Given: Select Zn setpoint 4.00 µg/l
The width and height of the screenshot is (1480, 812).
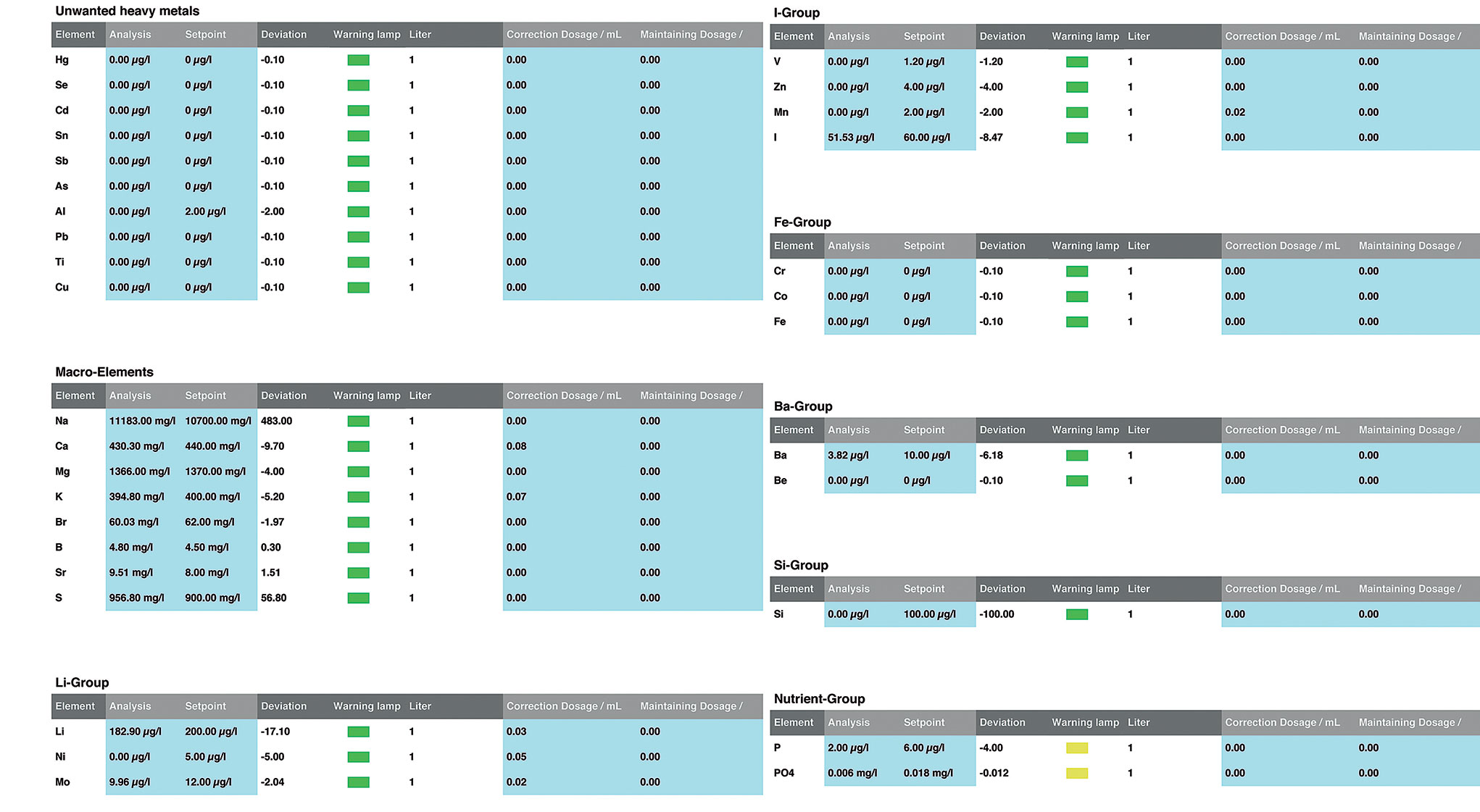Looking at the screenshot, I should 924,87.
